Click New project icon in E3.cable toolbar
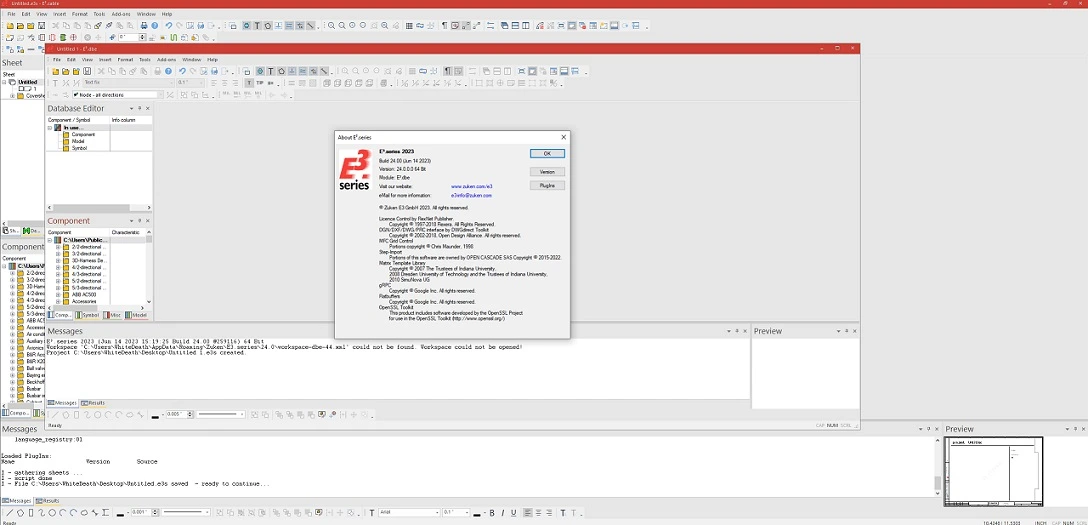Viewport: 1088px width, 525px height. tap(10, 26)
